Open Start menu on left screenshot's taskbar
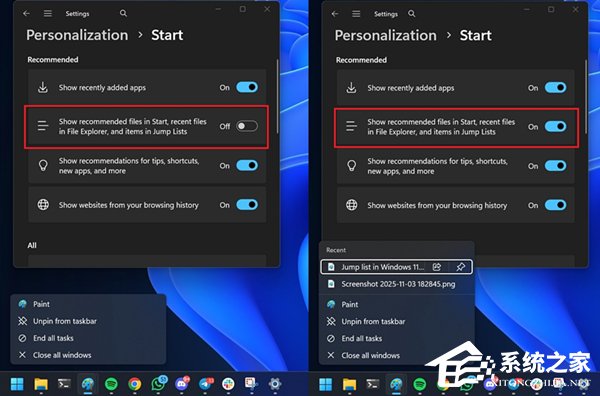600x396 pixels. tap(17, 384)
